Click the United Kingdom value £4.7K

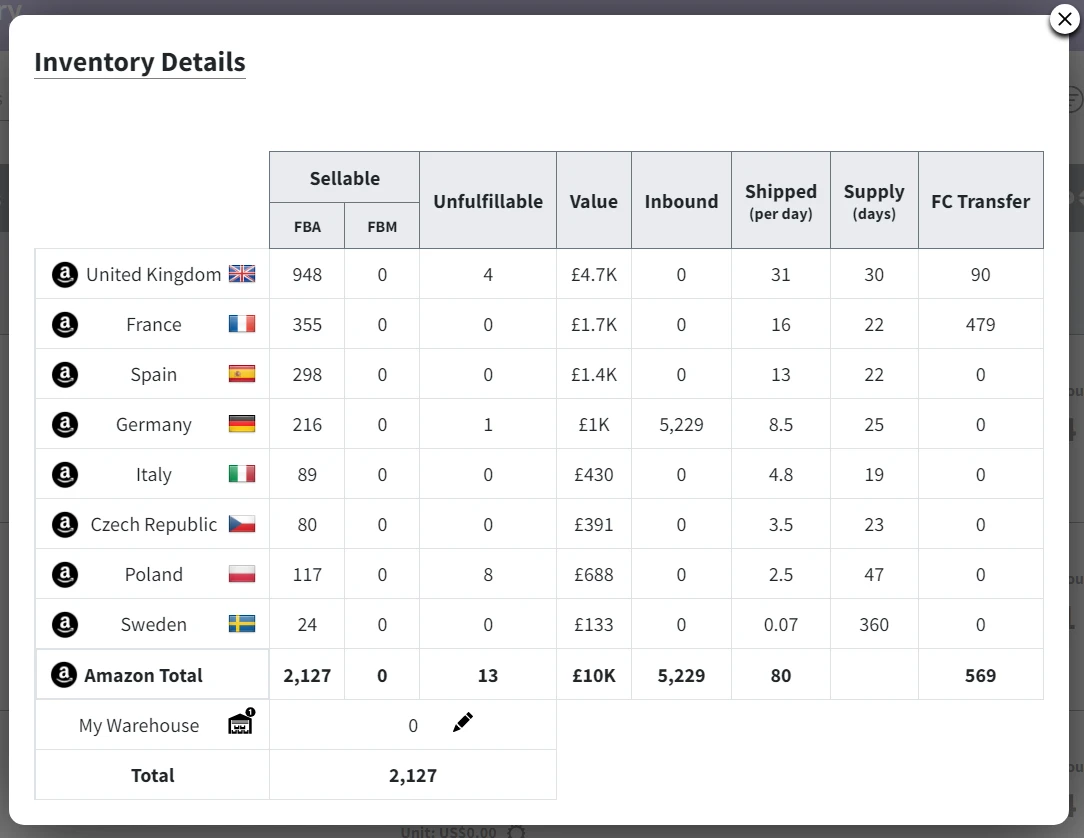click(594, 275)
